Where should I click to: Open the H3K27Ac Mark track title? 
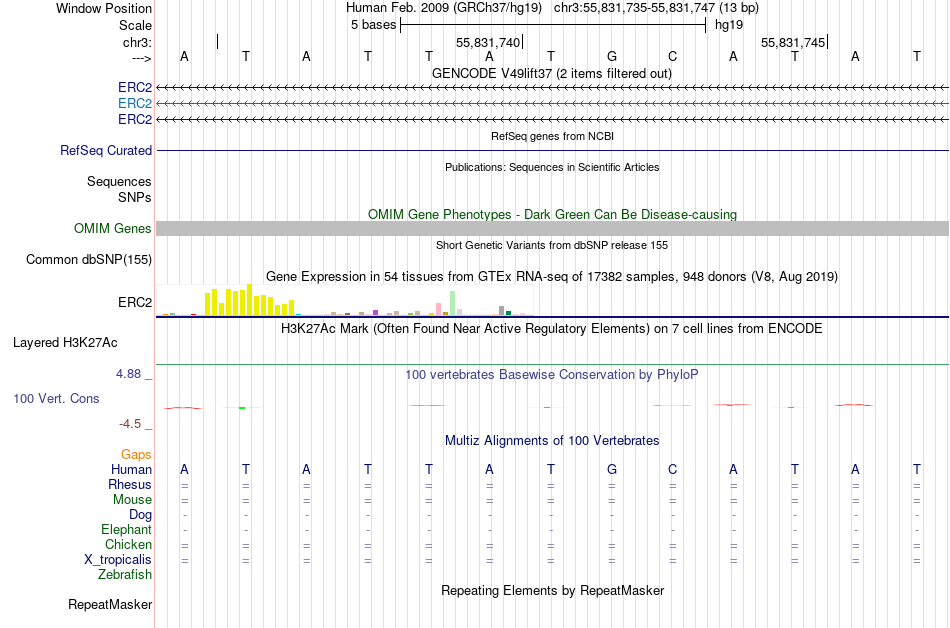click(552, 329)
